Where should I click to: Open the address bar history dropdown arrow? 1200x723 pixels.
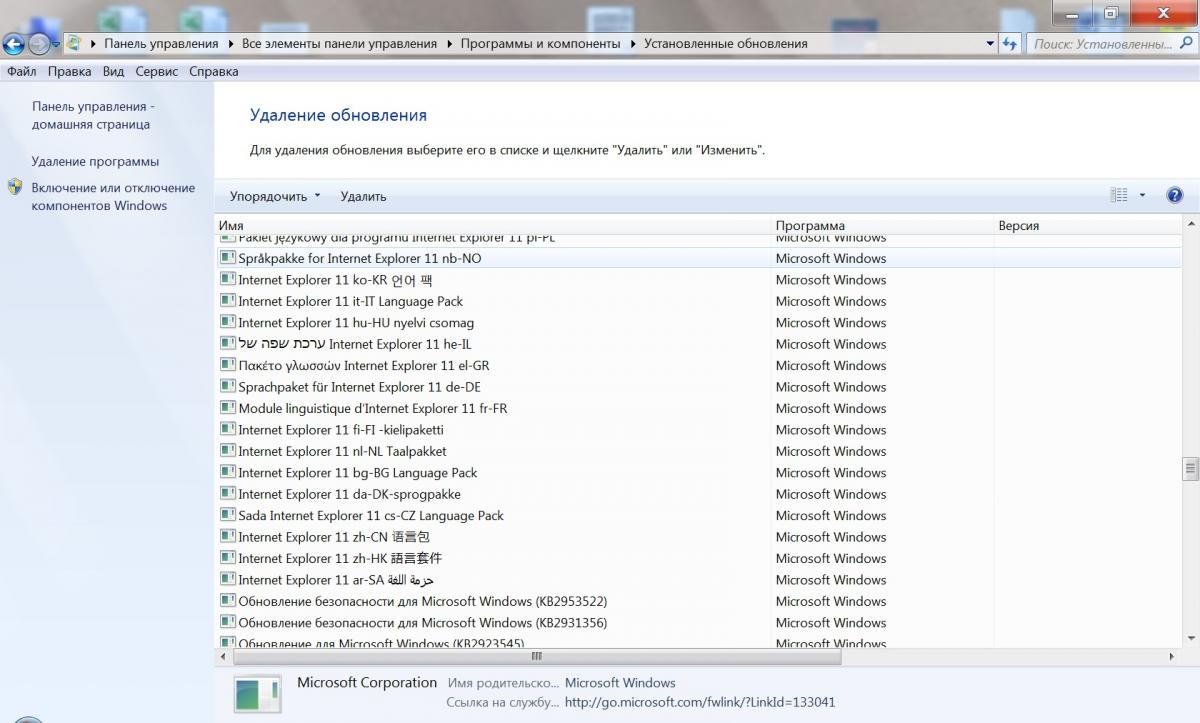(x=990, y=44)
